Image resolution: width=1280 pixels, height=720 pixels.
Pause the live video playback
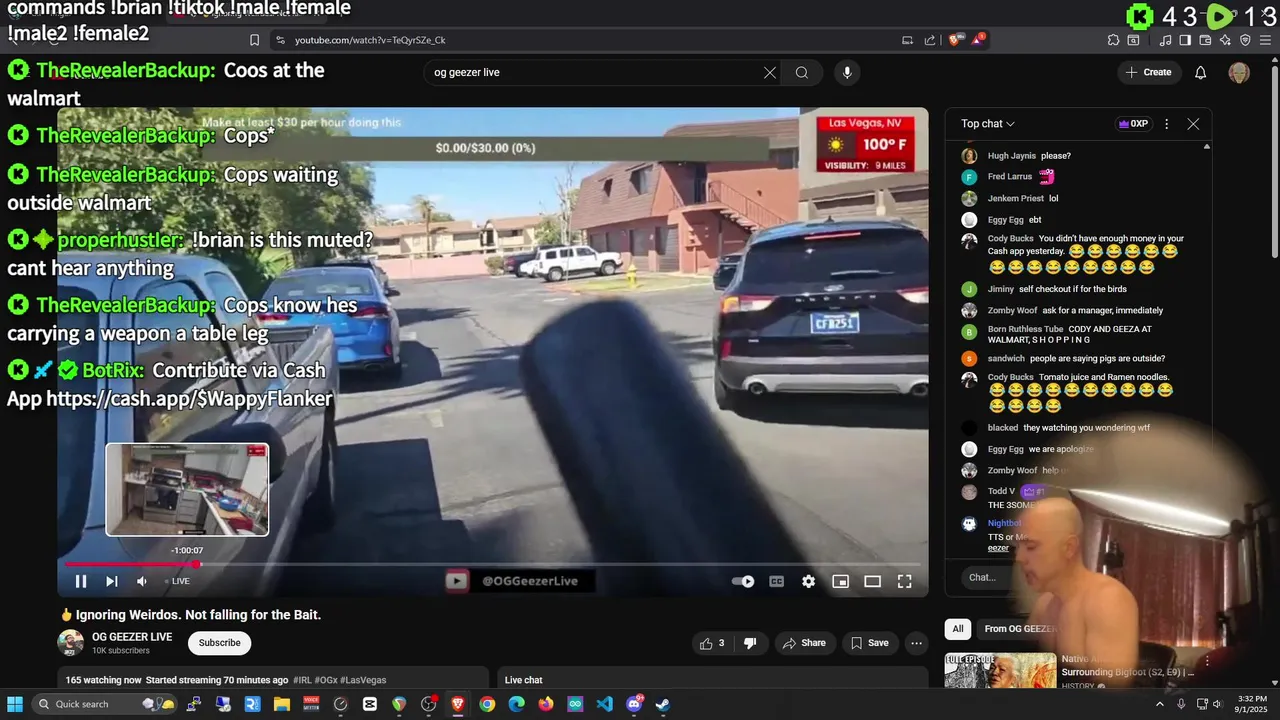pos(81,581)
